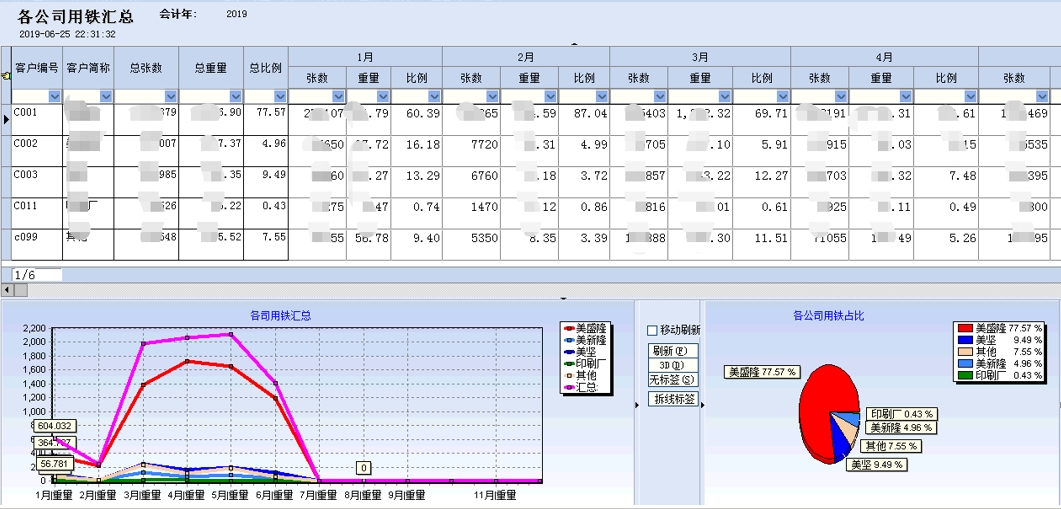Click the 印刷厂 green line marker in the line chart legend
The height and width of the screenshot is (509, 1061).
pyautogui.click(x=569, y=364)
